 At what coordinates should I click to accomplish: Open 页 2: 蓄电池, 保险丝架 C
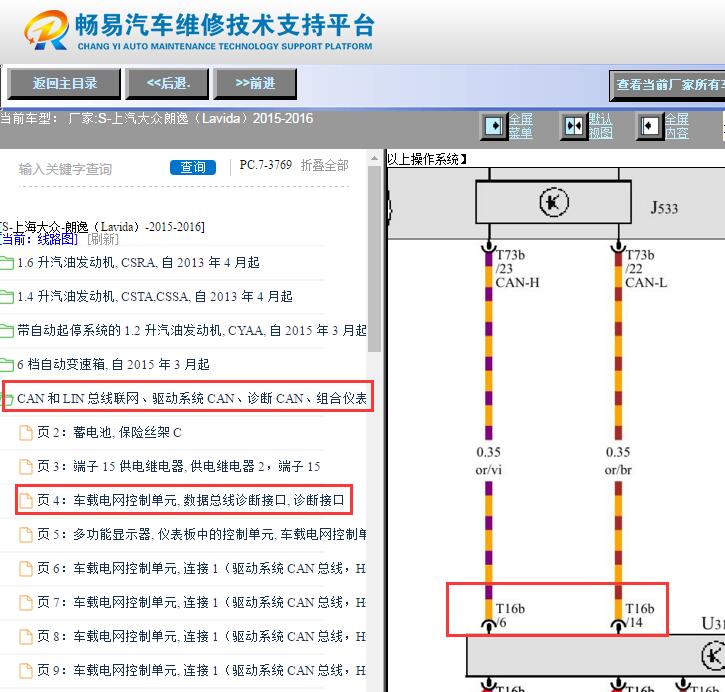109,433
